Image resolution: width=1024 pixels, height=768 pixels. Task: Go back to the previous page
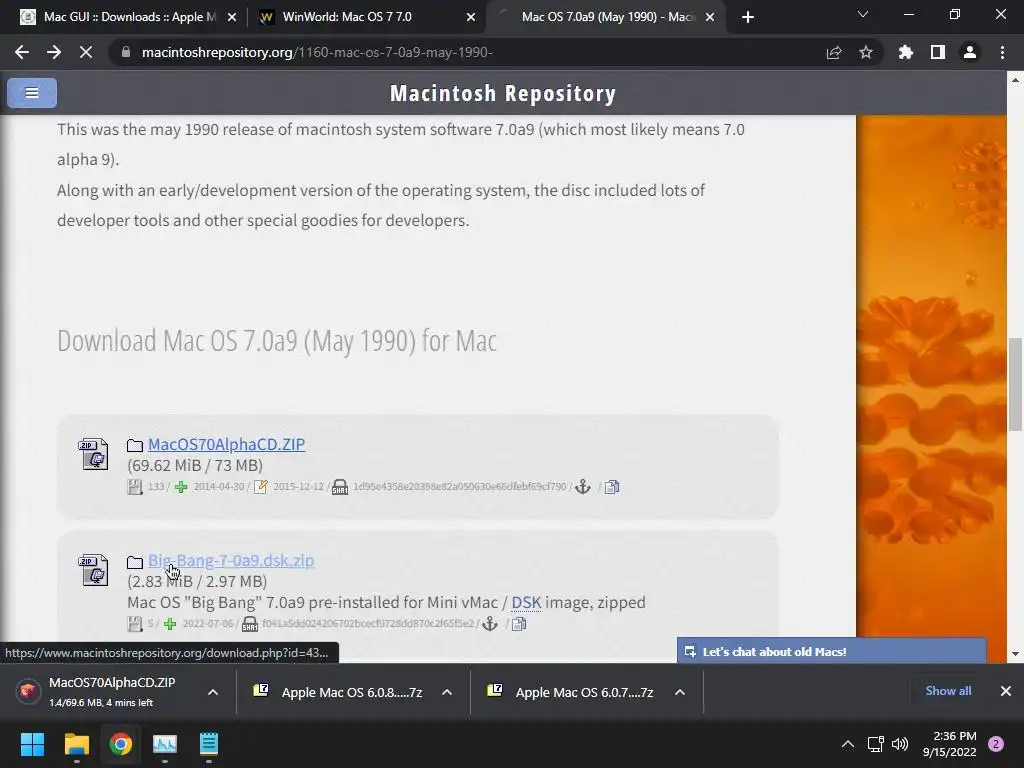coord(22,52)
